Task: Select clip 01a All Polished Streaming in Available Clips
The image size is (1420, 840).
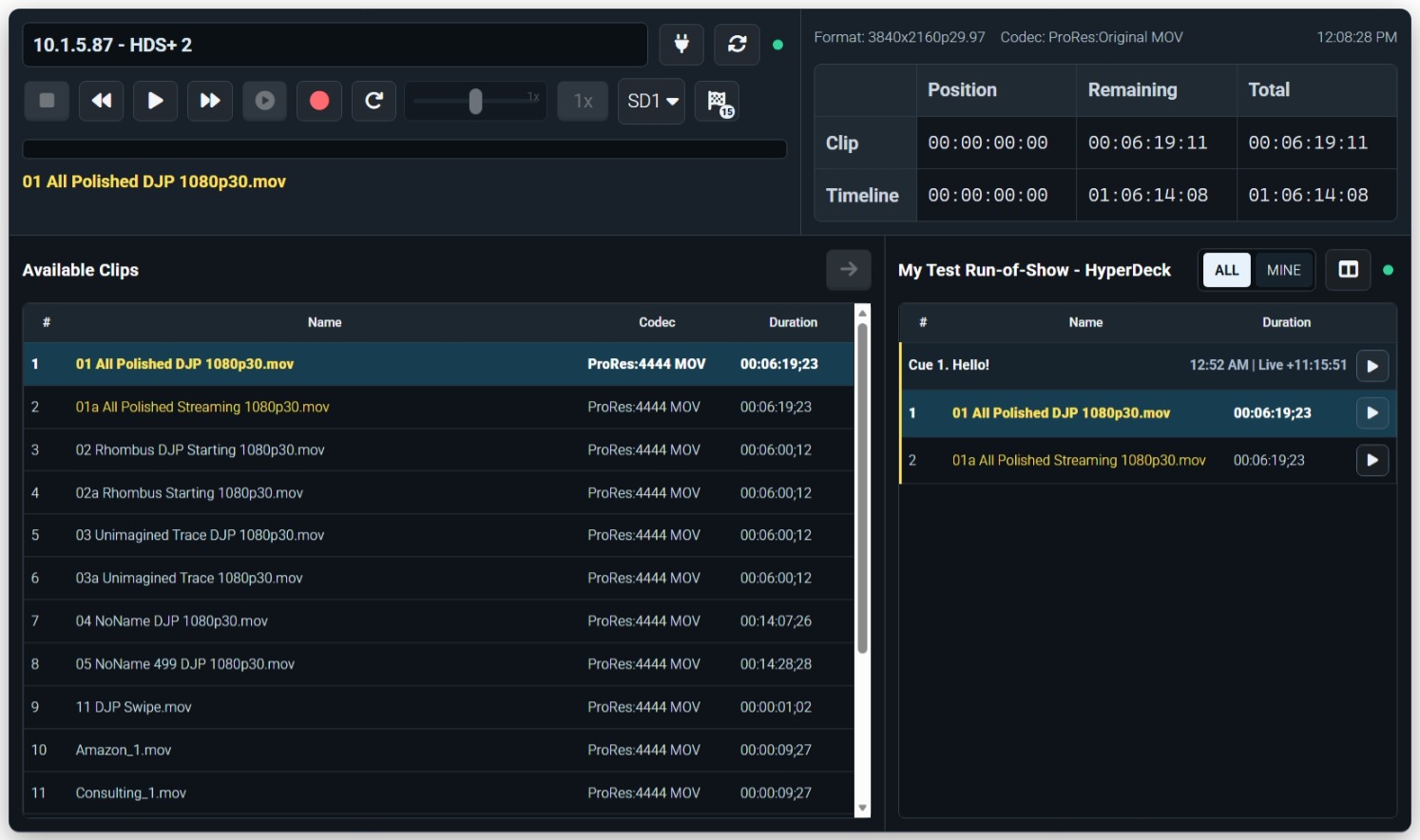Action: (439, 407)
